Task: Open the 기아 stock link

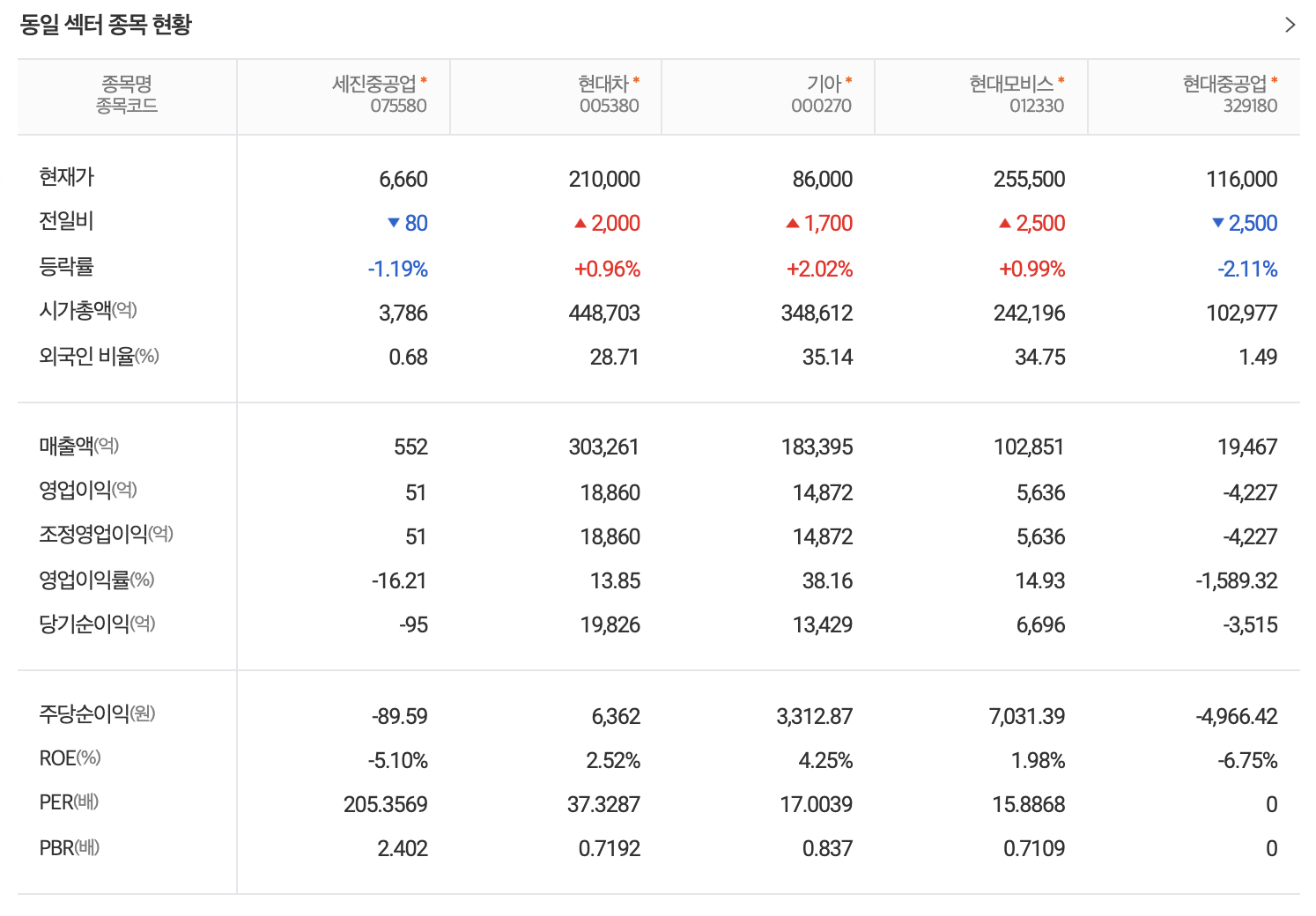Action: pos(824,84)
